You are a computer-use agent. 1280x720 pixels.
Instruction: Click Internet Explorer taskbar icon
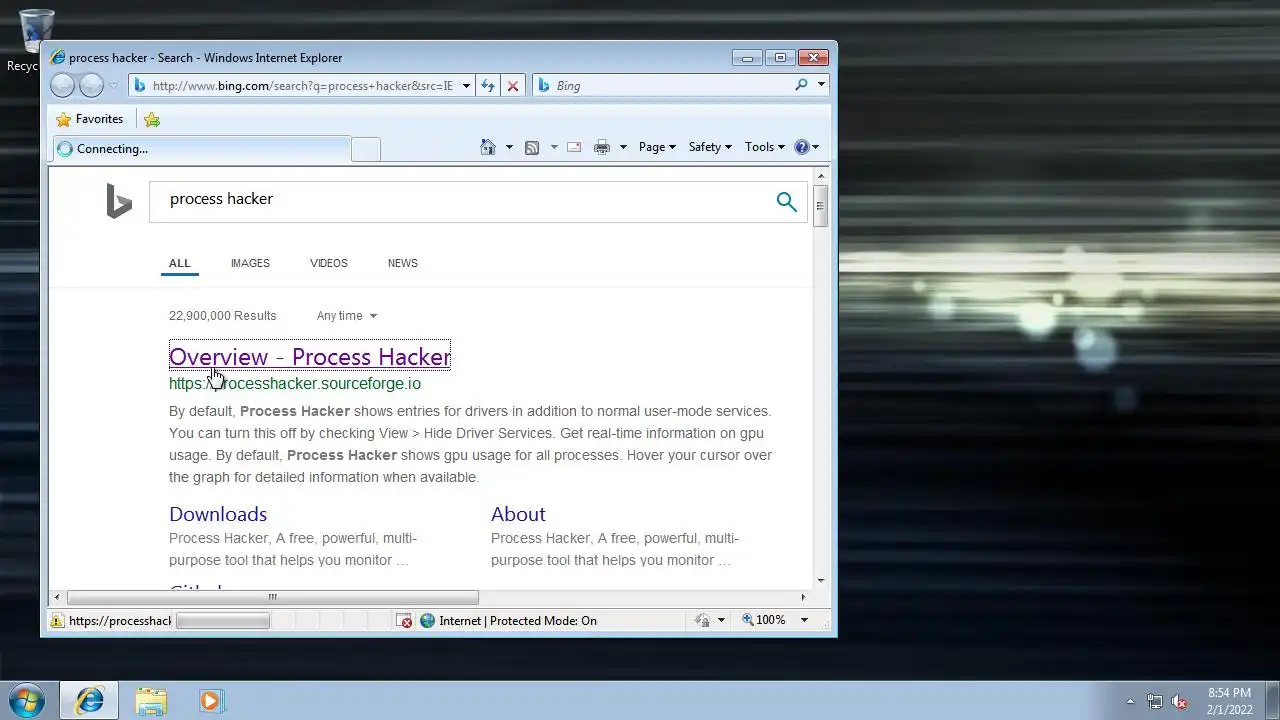[89, 701]
